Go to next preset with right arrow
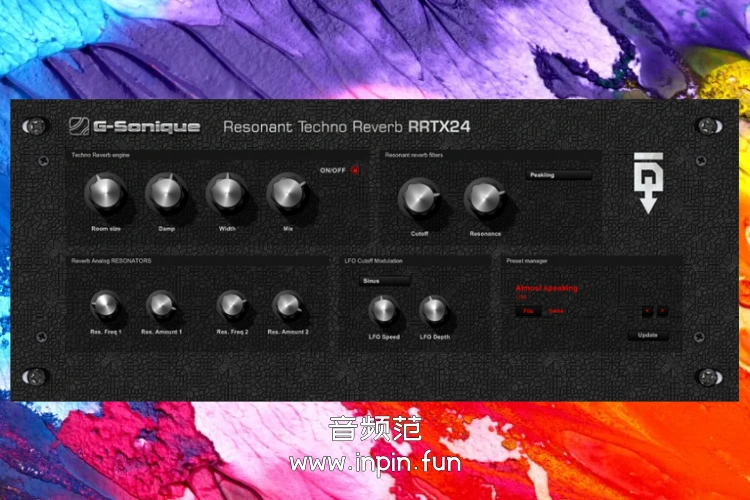 pyautogui.click(x=662, y=311)
